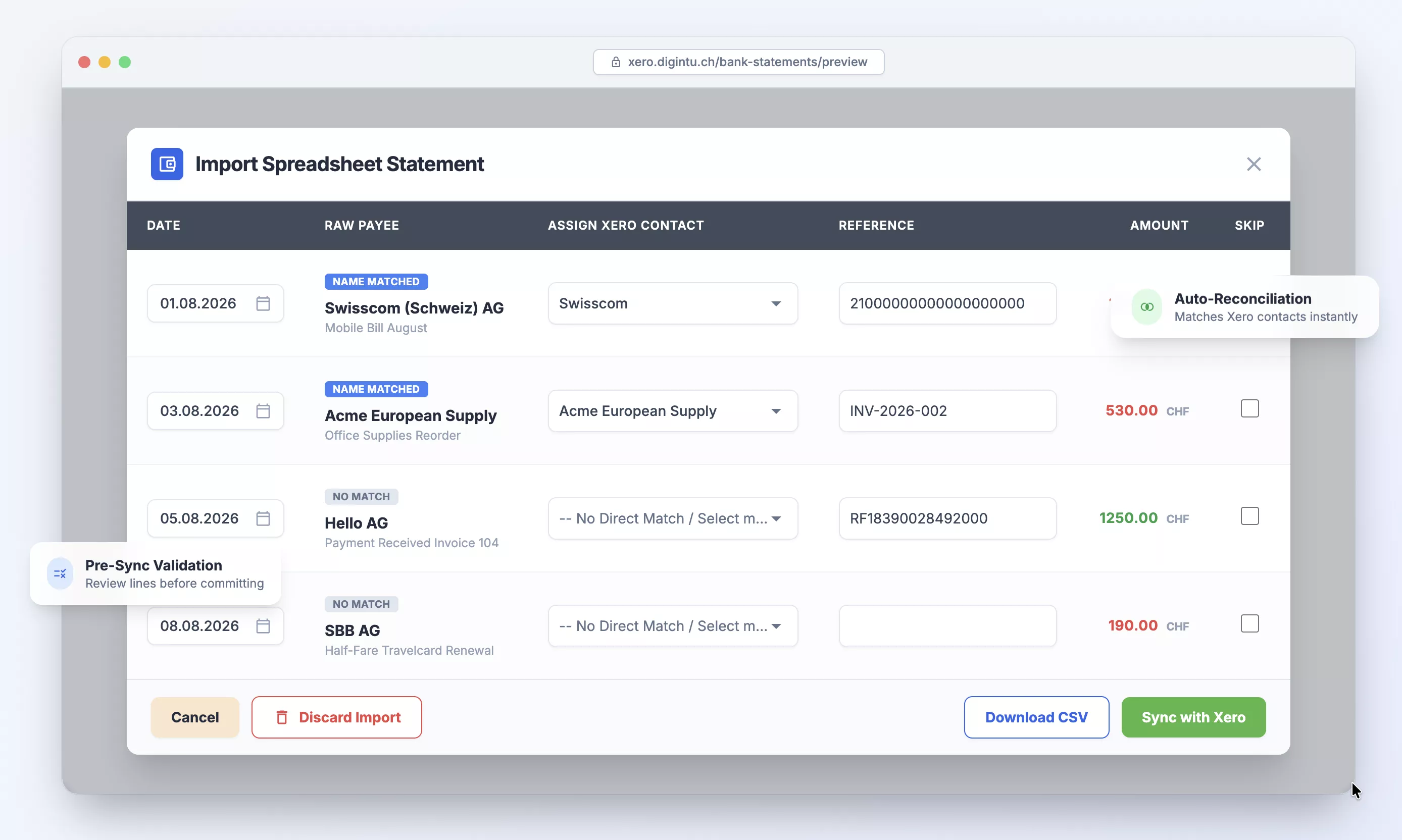1402x840 pixels.
Task: Click Office Supplies Reorder description
Action: coord(392,435)
